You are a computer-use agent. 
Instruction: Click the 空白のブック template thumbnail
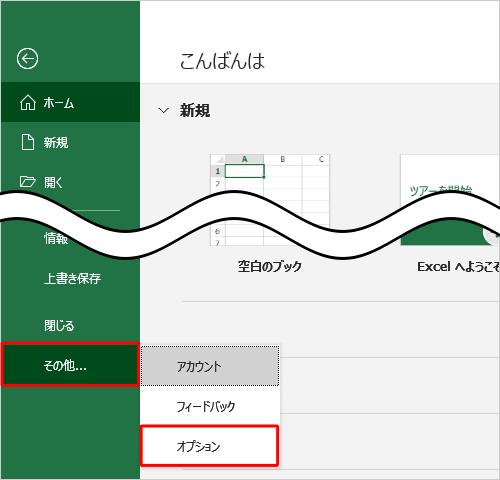click(270, 200)
